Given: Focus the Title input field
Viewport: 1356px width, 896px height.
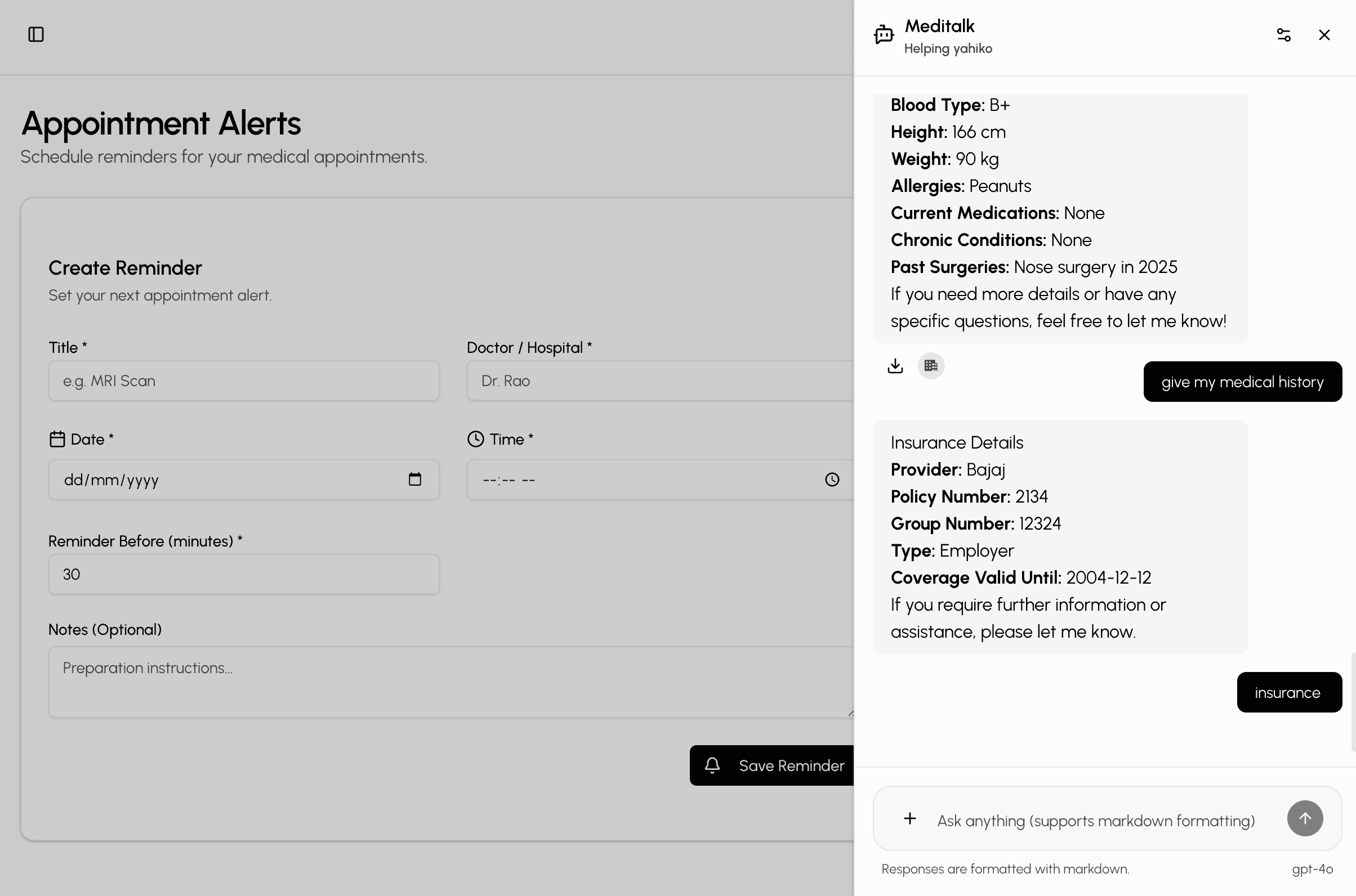Looking at the screenshot, I should (x=244, y=380).
